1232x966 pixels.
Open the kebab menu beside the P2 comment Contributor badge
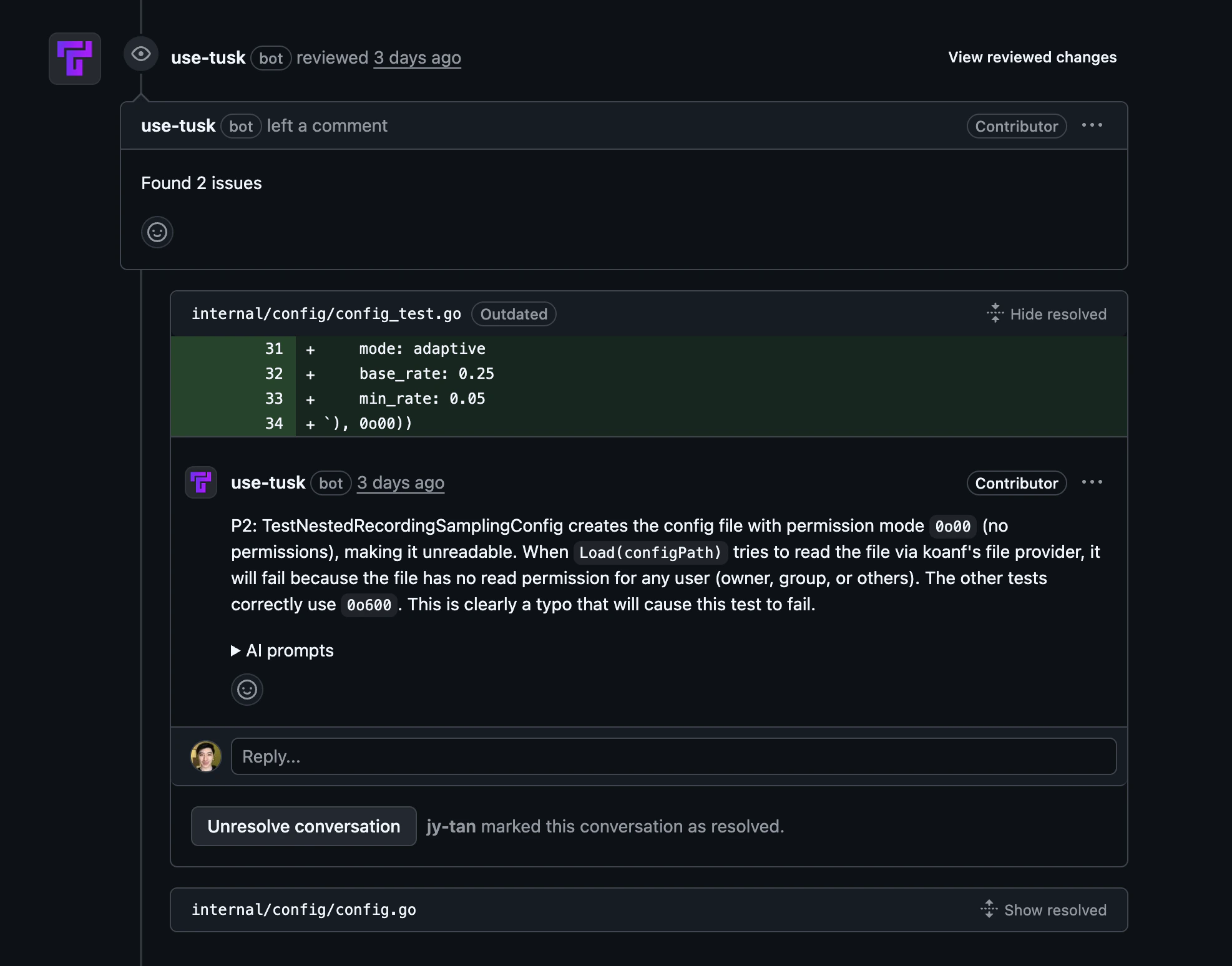(1092, 482)
